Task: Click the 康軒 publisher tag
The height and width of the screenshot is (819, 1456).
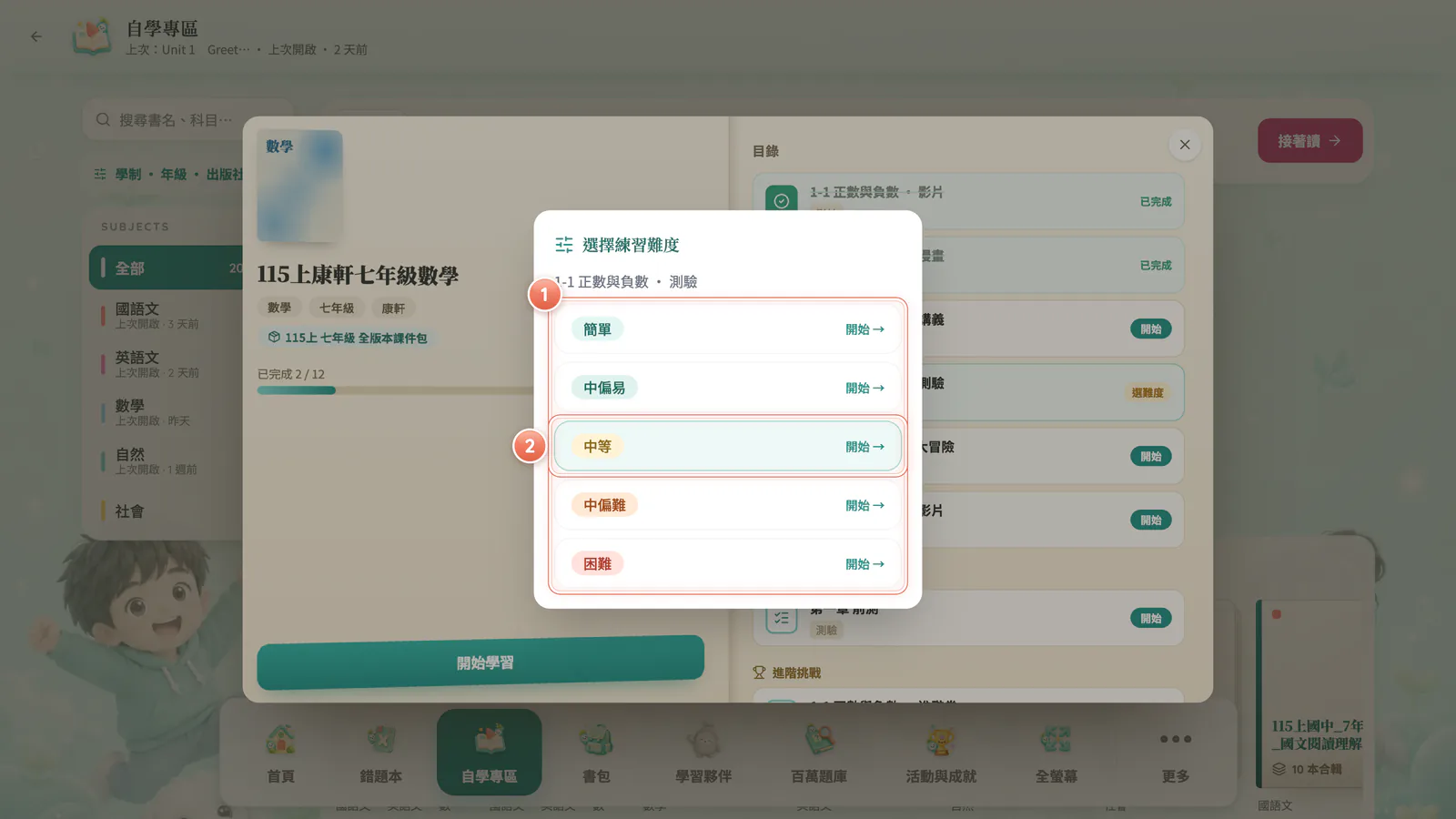Action: (393, 308)
